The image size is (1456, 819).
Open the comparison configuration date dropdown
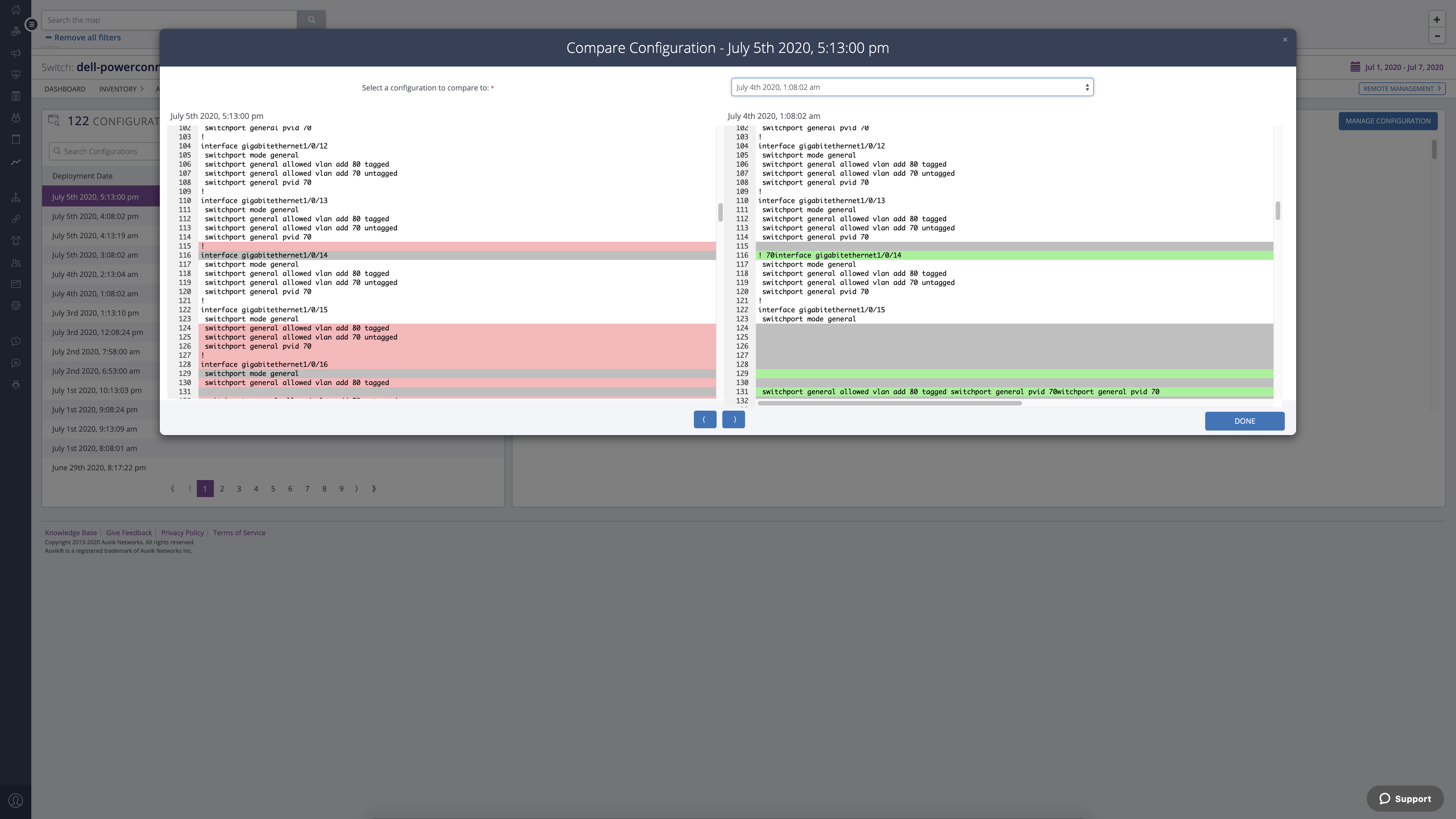(x=912, y=87)
